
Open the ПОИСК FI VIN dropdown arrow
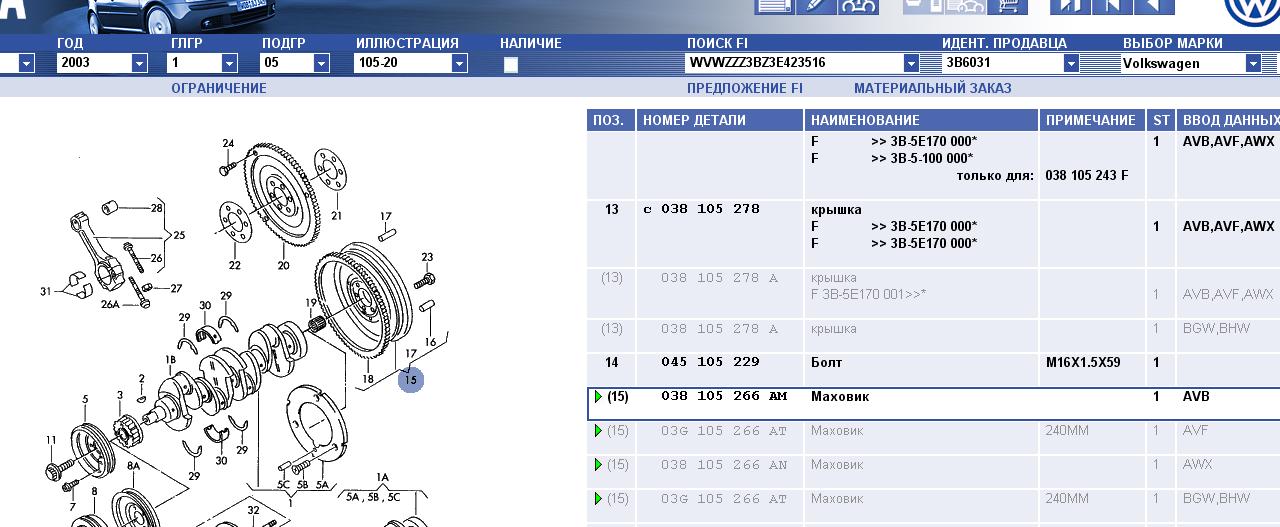coord(911,63)
